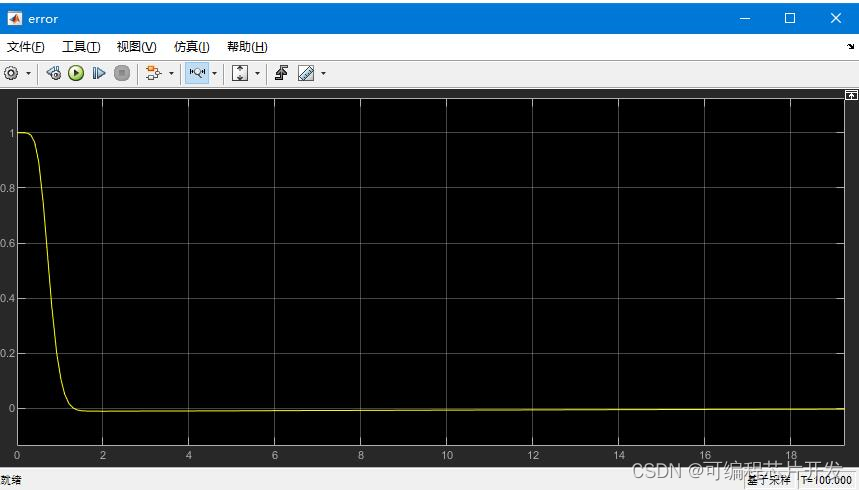859x490 pixels.
Task: Click the step forward button
Action: pos(99,73)
